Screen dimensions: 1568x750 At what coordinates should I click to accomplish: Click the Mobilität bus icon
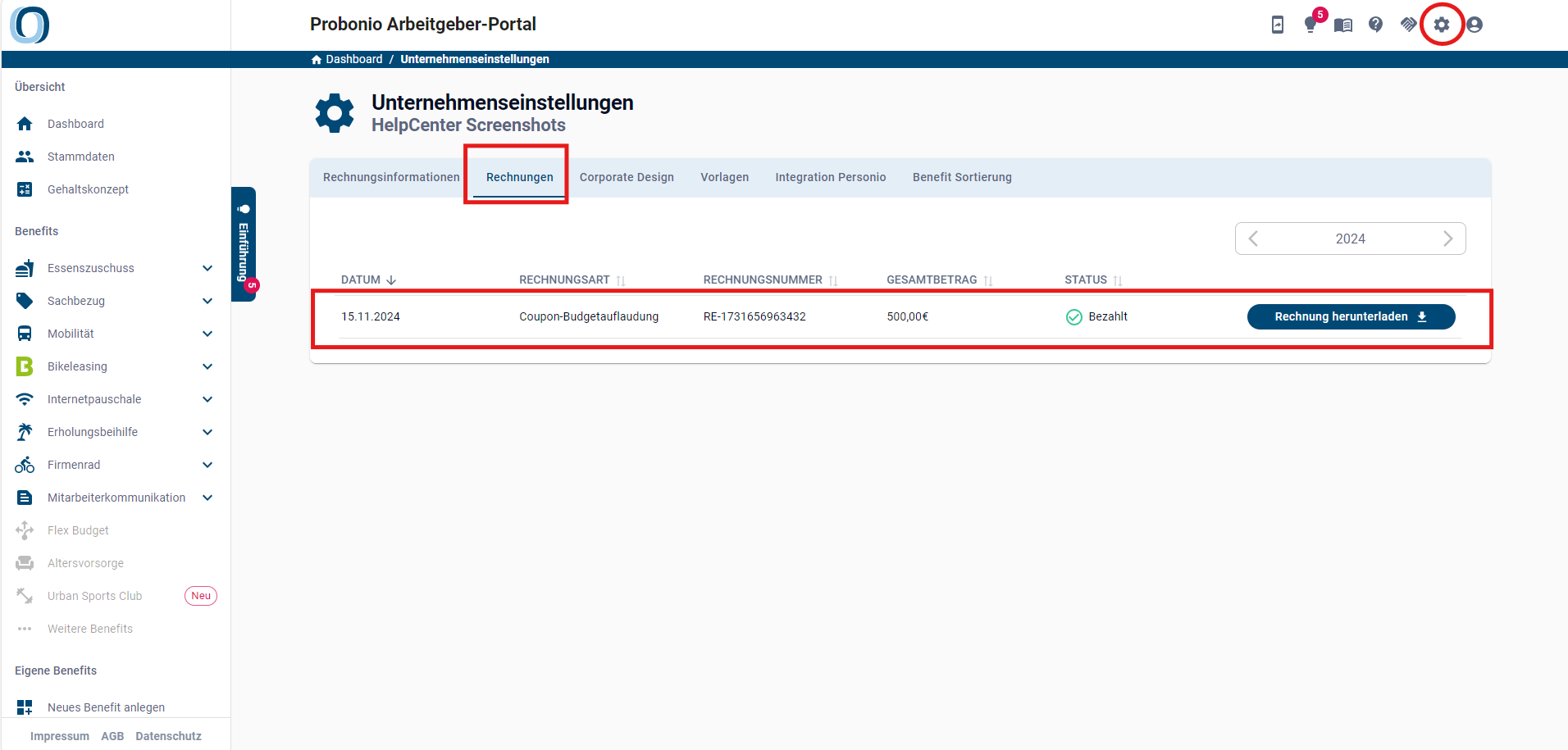coord(25,334)
